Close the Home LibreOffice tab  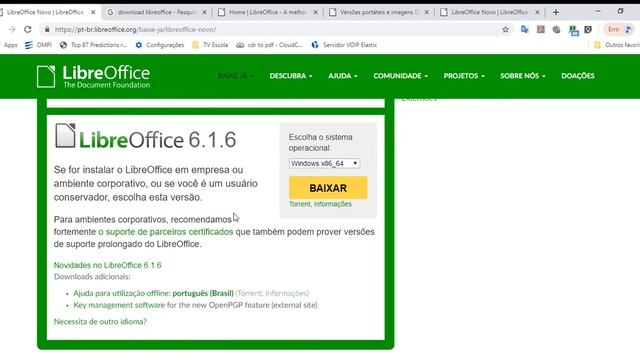tap(316, 12)
